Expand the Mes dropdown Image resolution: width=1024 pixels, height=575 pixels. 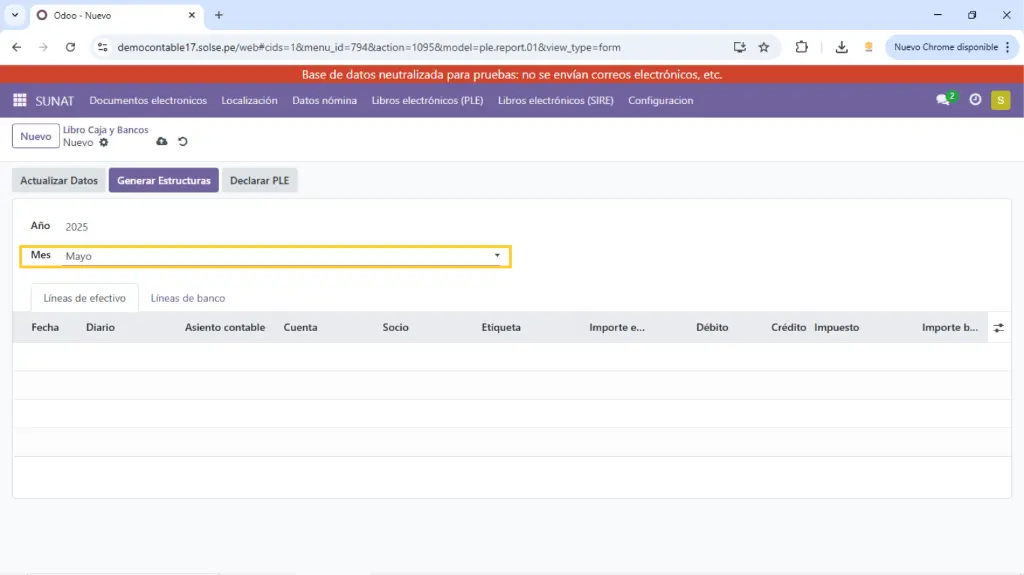click(x=497, y=256)
